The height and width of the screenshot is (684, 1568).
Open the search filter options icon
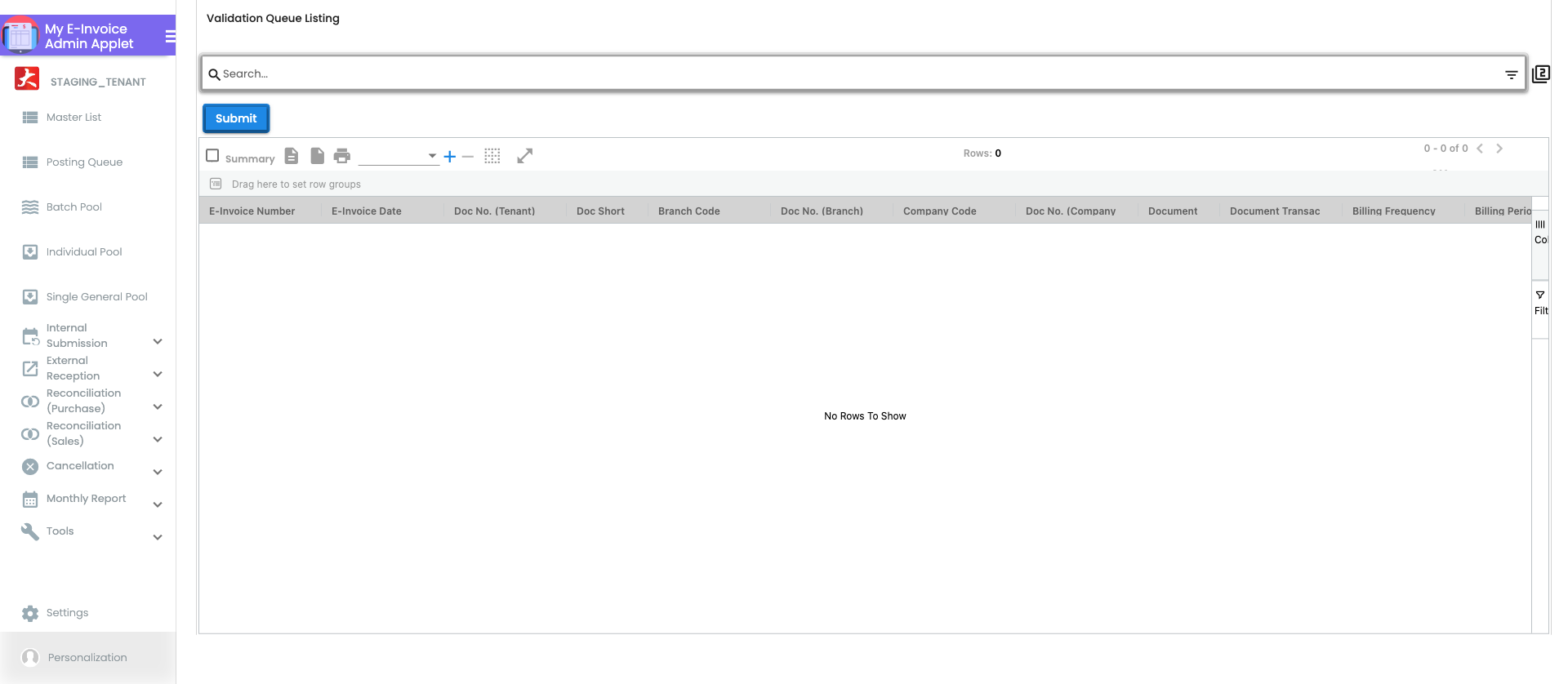click(x=1512, y=74)
